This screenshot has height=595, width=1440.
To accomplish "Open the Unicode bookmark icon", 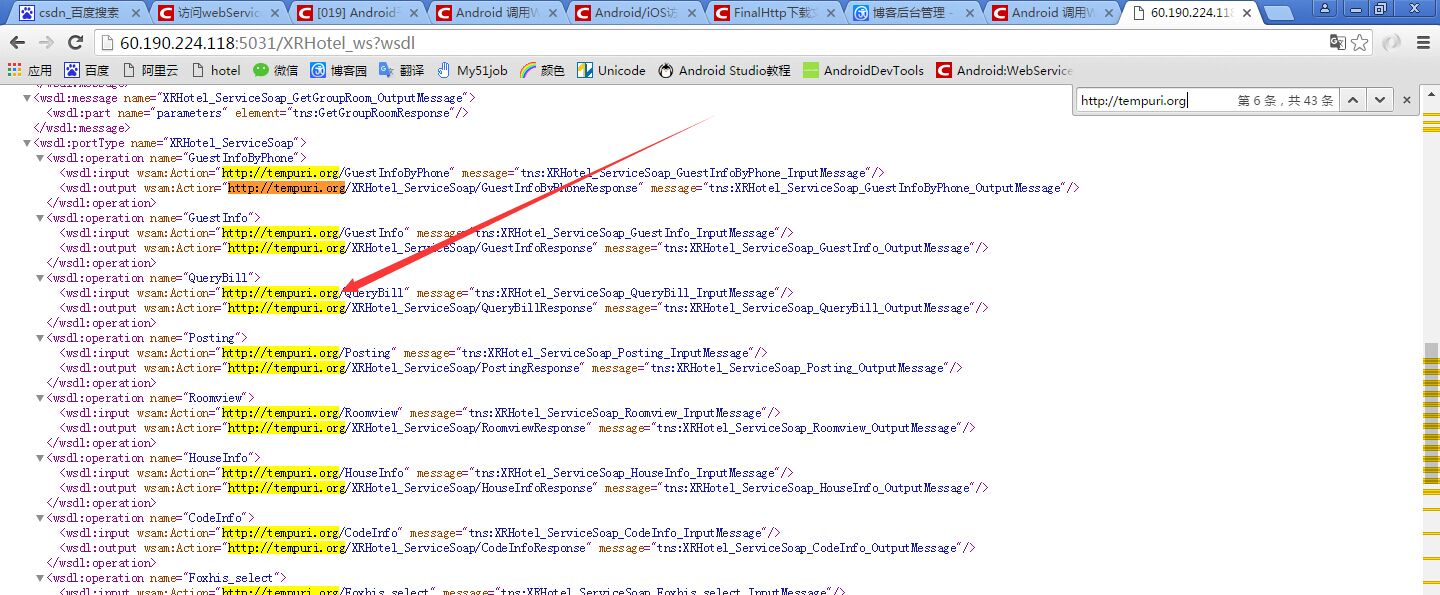I will pos(586,70).
